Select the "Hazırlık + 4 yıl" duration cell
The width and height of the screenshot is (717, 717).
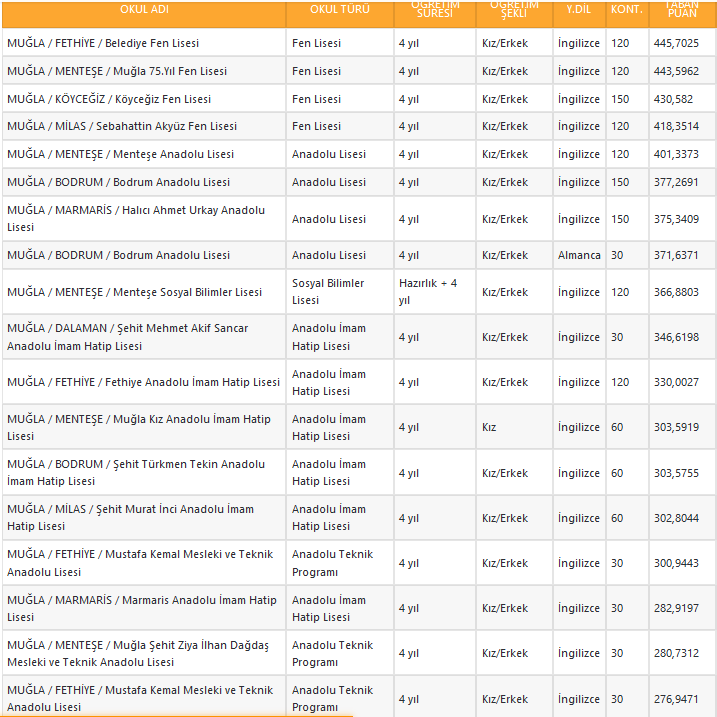click(427, 292)
